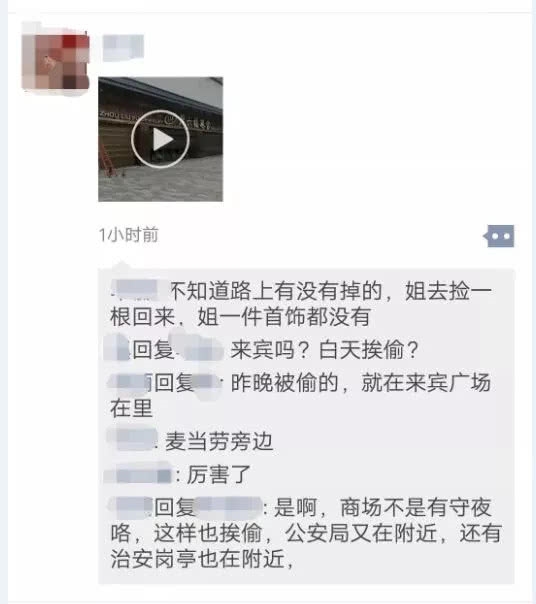Open the like and comment menu button
Screen dimensions: 536x604
pyautogui.click(x=499, y=236)
